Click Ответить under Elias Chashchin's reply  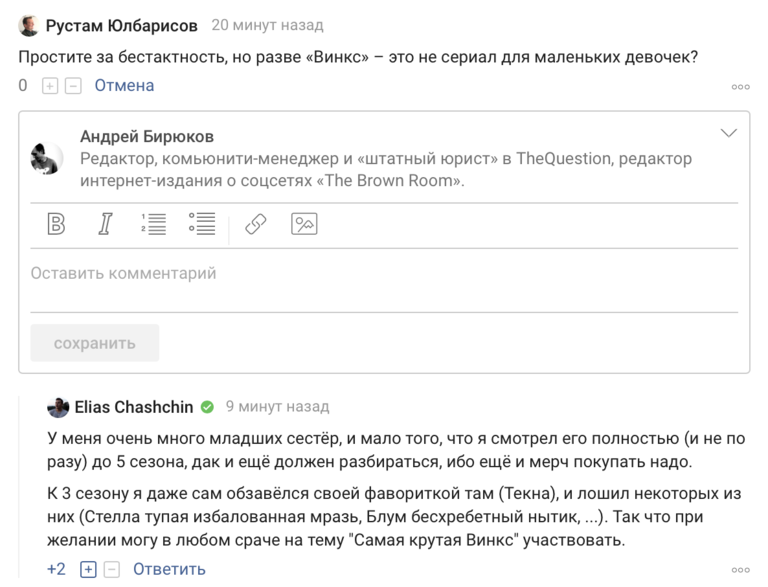point(169,569)
